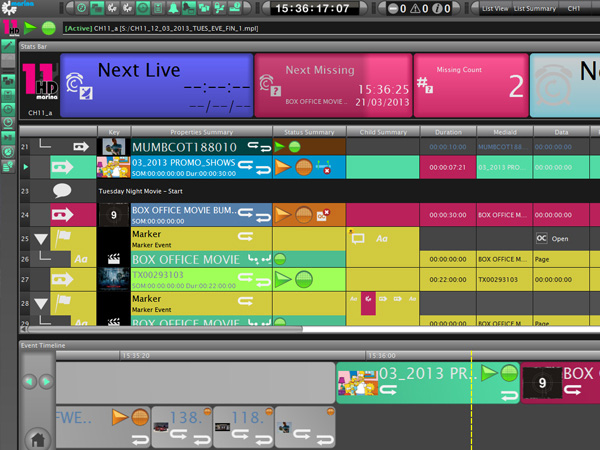Click the round clock icon in the top toolbar

(143, 8)
